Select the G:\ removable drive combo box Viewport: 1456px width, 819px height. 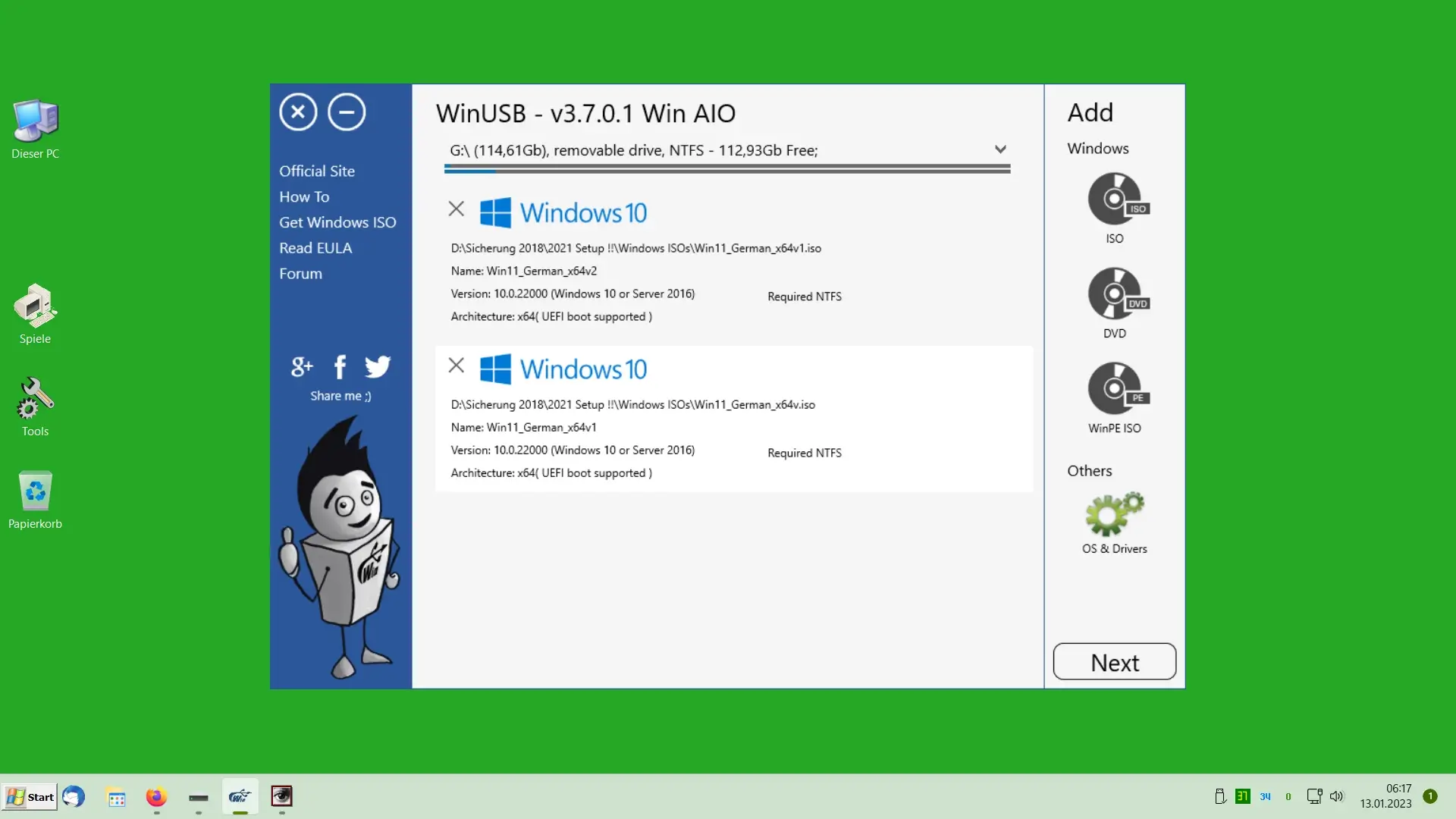click(x=727, y=150)
